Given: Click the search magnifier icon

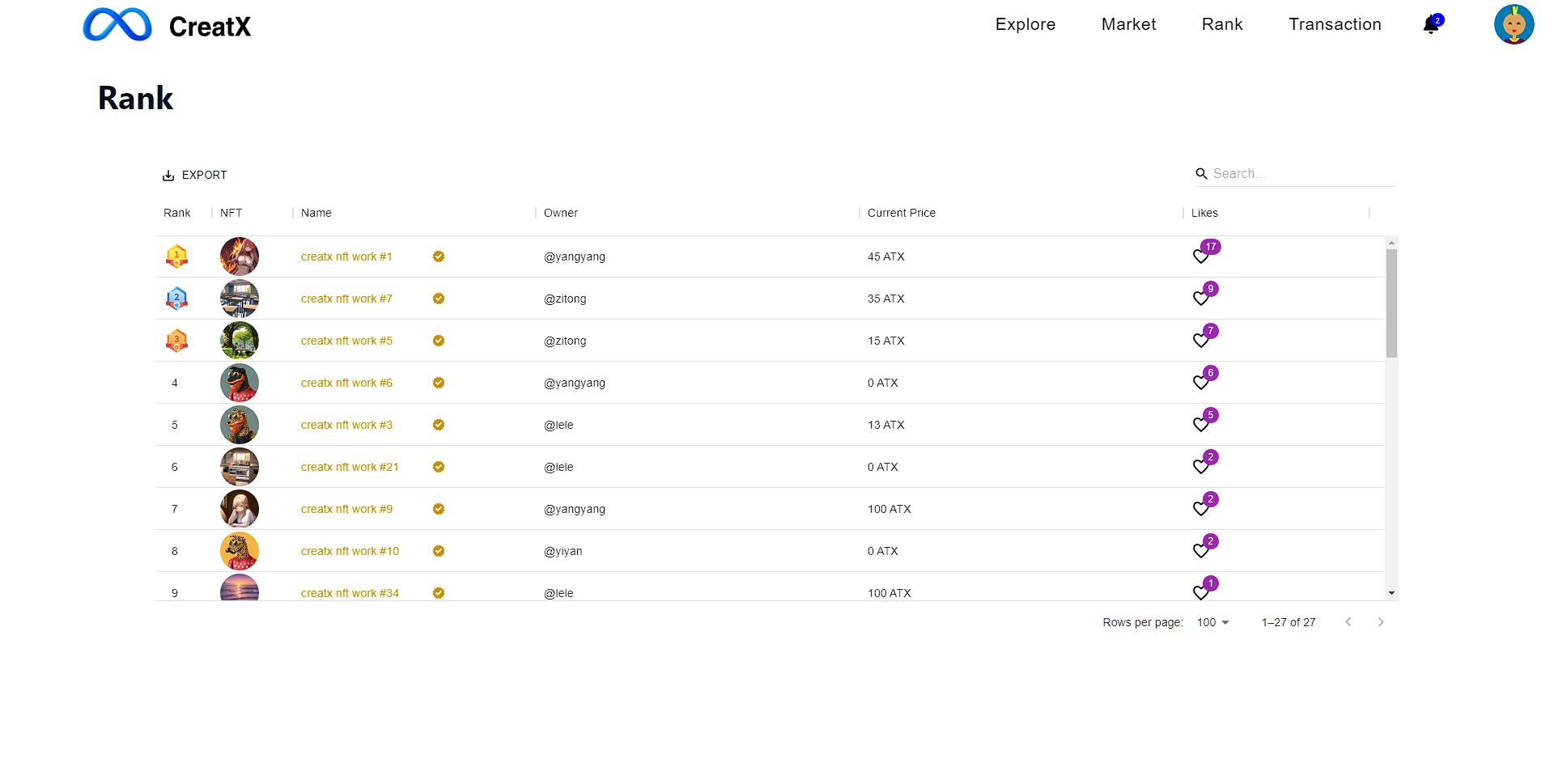Looking at the screenshot, I should tap(1201, 173).
